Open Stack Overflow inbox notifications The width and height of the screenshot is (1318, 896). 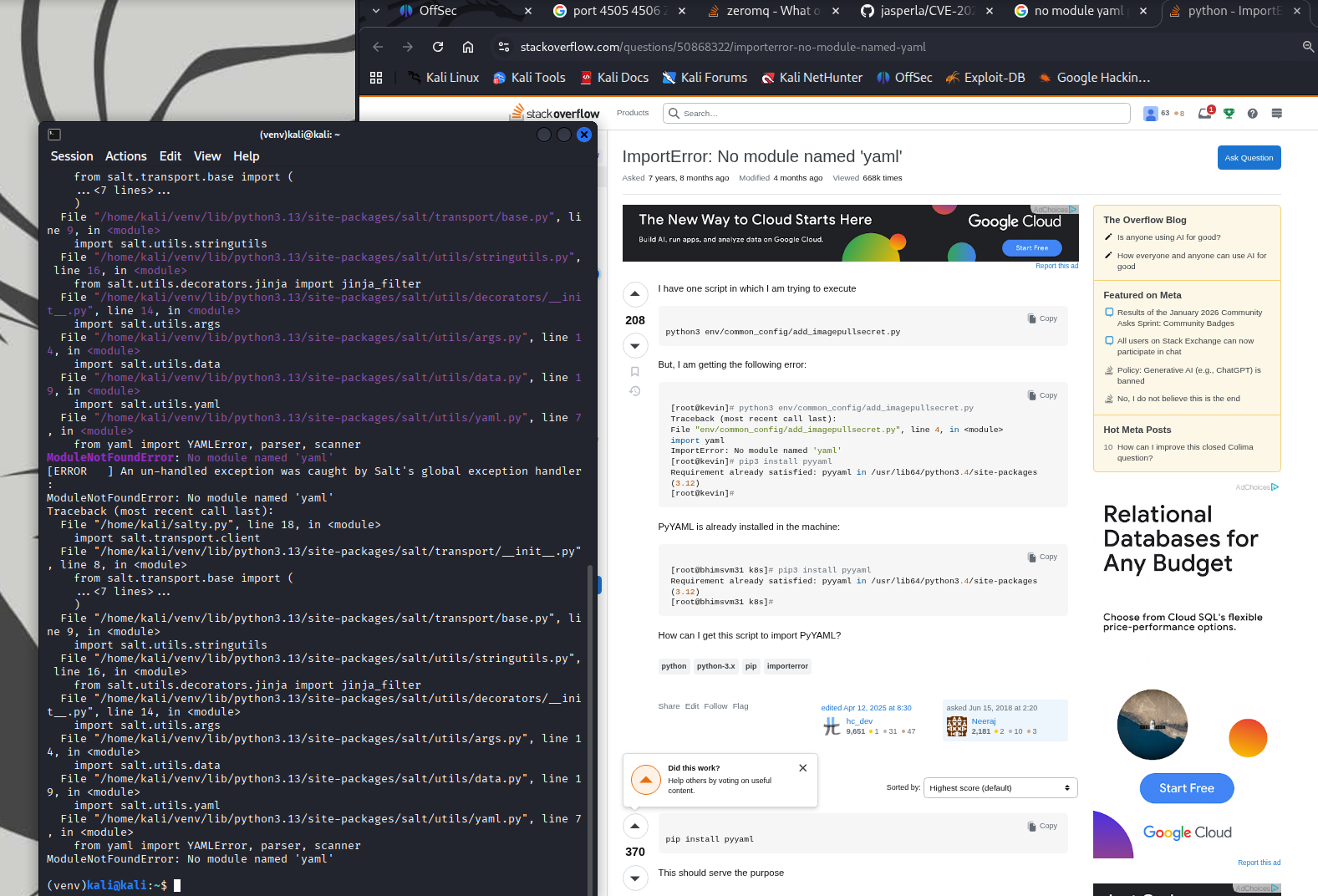(1204, 114)
